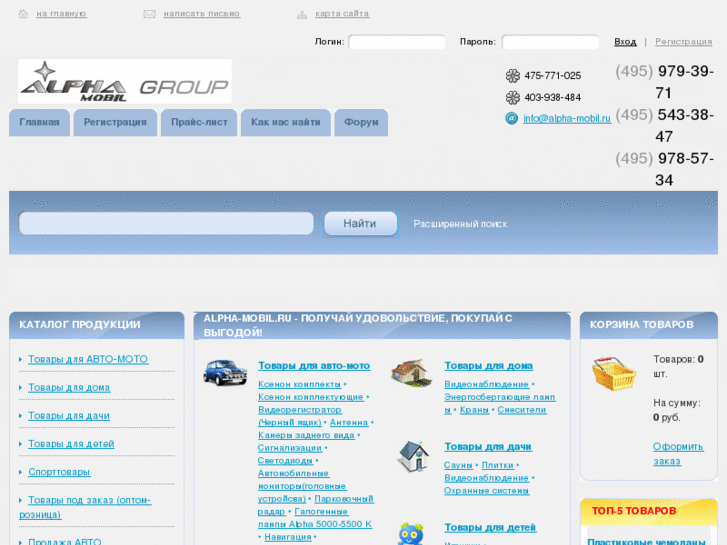Select 'Товары под заказ (оптом-розница)' in sidebar
The height and width of the screenshot is (545, 727).
(x=85, y=507)
